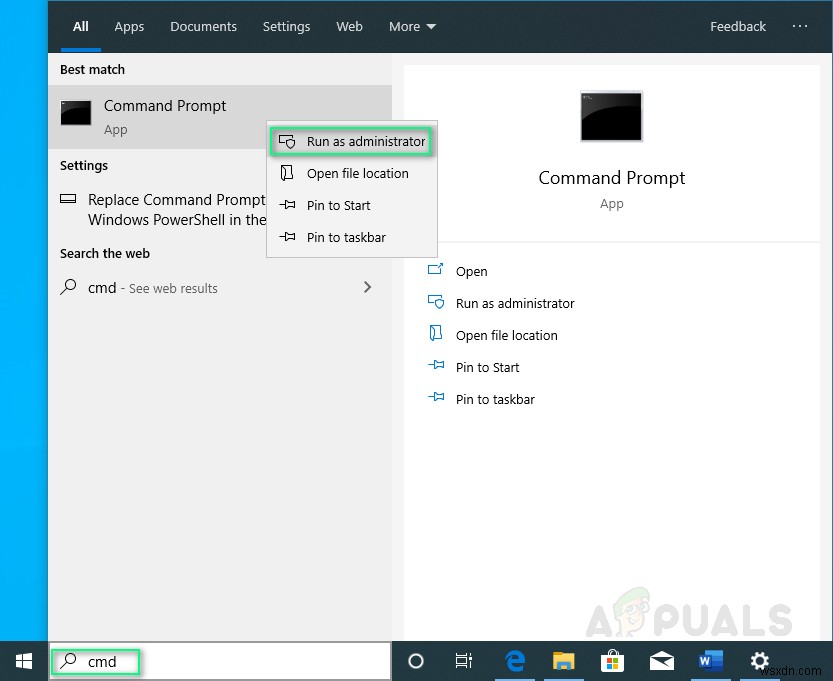The width and height of the screenshot is (833, 681).
Task: Click the Cortana circle icon
Action: tap(415, 661)
